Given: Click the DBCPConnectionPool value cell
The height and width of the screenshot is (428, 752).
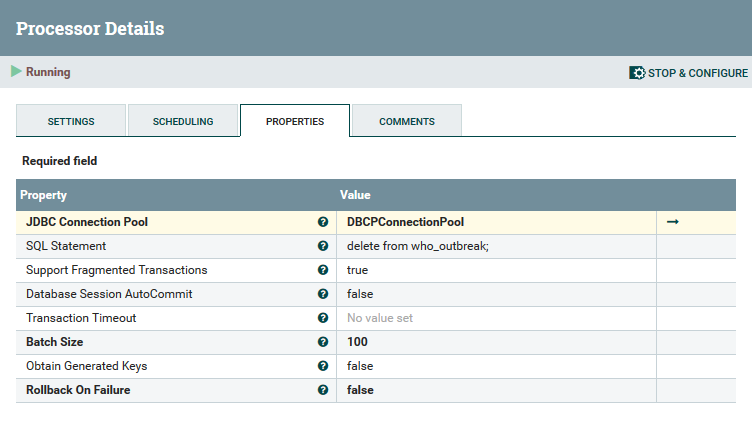Looking at the screenshot, I should tap(405, 222).
